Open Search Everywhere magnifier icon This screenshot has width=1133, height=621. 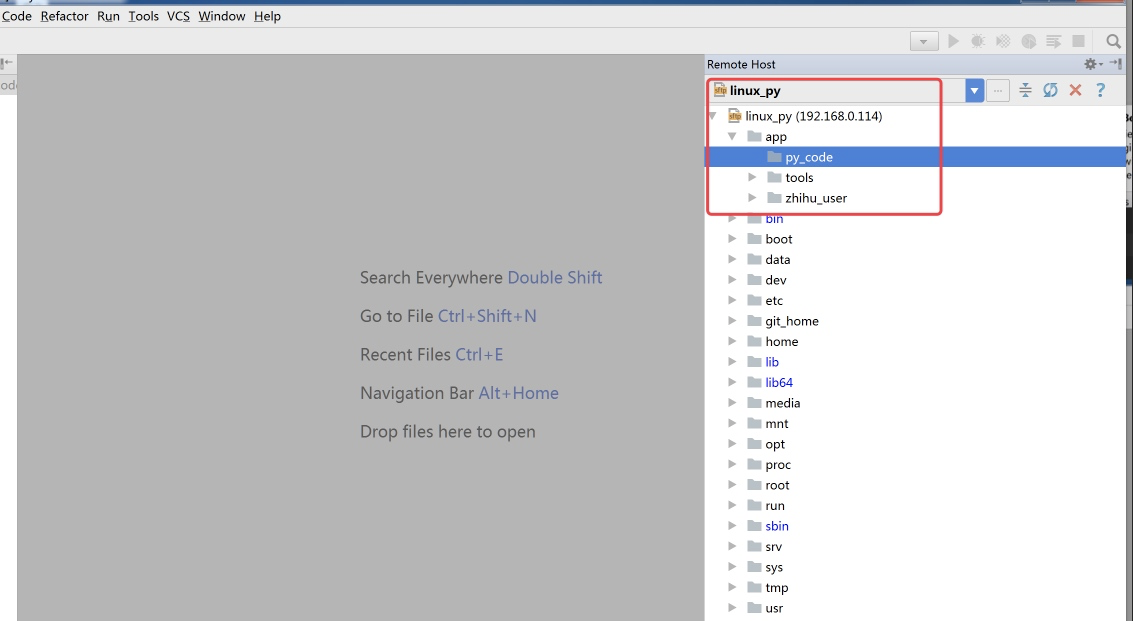(x=1113, y=41)
